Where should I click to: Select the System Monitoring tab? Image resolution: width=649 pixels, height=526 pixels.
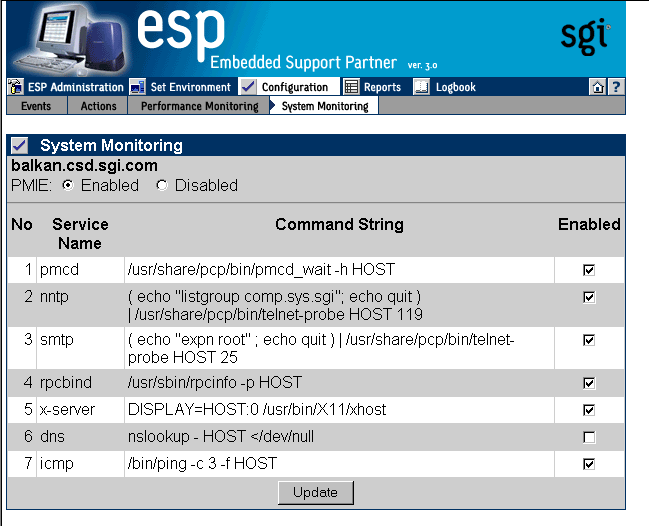[325, 106]
